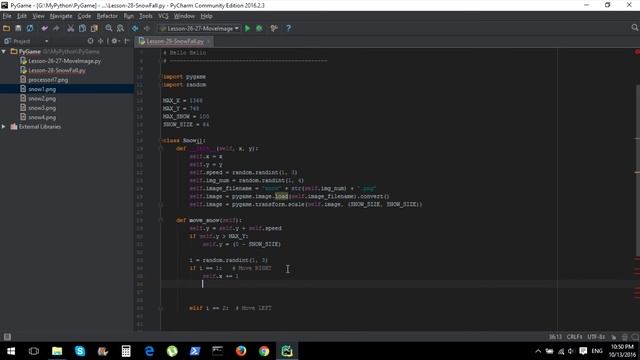Click the Open folder toolbar icon
Image resolution: width=640 pixels, height=360 pixels.
6,28
